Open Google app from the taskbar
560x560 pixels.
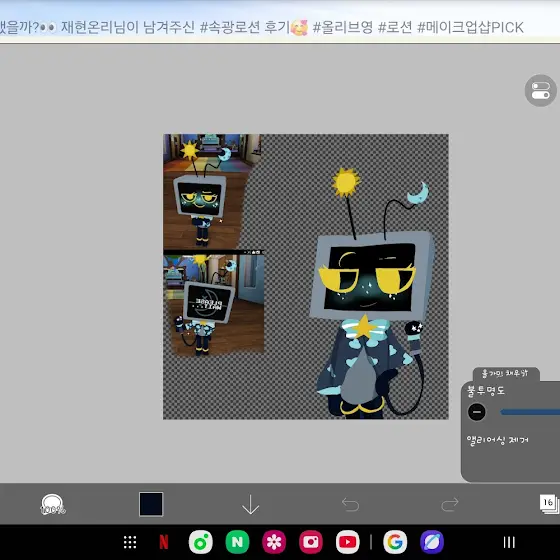(x=395, y=542)
